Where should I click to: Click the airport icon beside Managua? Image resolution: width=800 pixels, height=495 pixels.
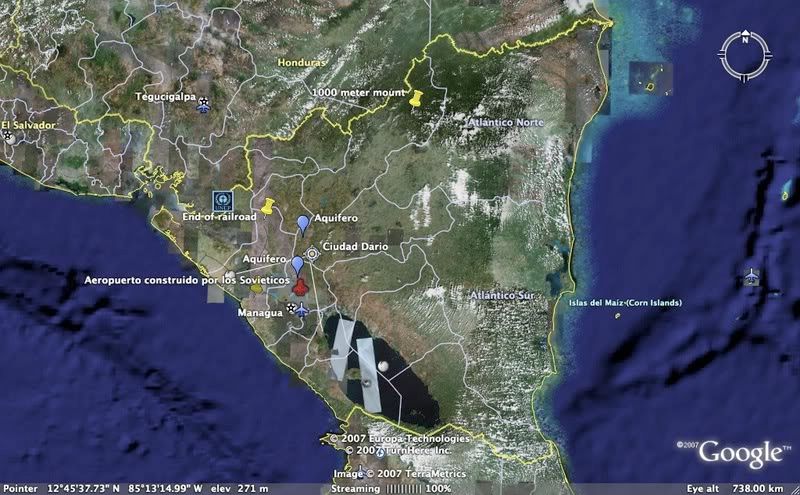point(302,310)
